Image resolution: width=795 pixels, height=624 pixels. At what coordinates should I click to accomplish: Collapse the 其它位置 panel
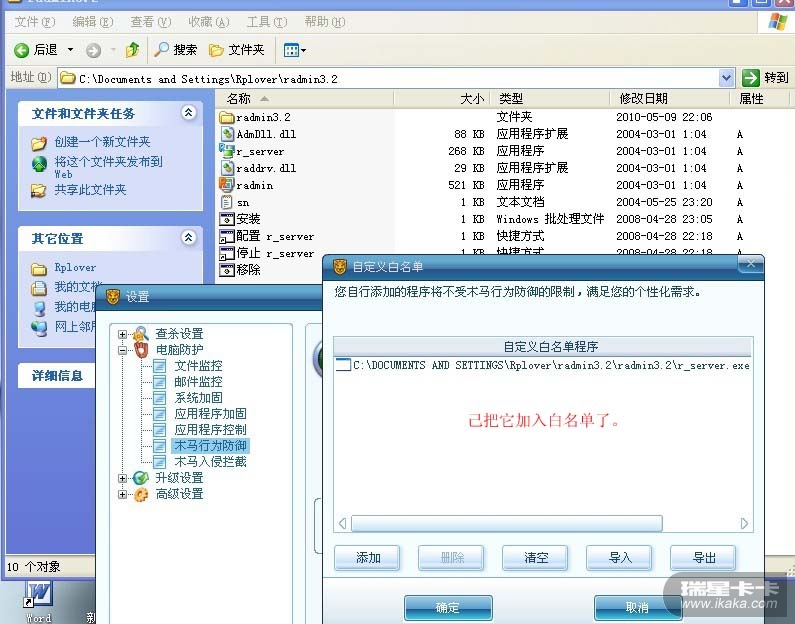pos(189,237)
